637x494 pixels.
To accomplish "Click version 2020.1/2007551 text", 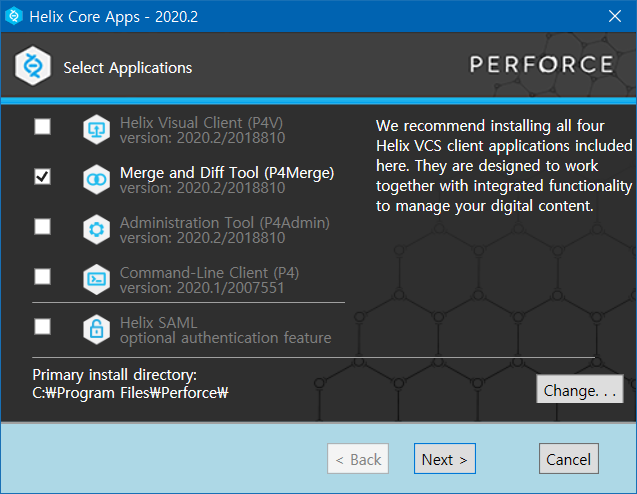I will click(202, 288).
